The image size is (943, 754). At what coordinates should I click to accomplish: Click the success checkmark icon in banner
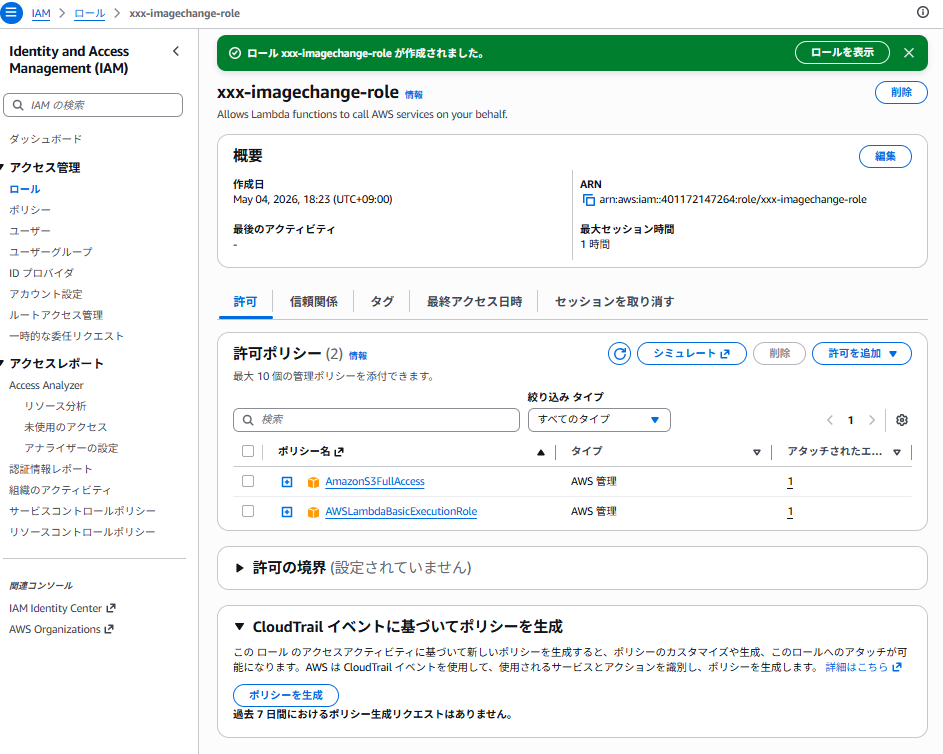235,53
